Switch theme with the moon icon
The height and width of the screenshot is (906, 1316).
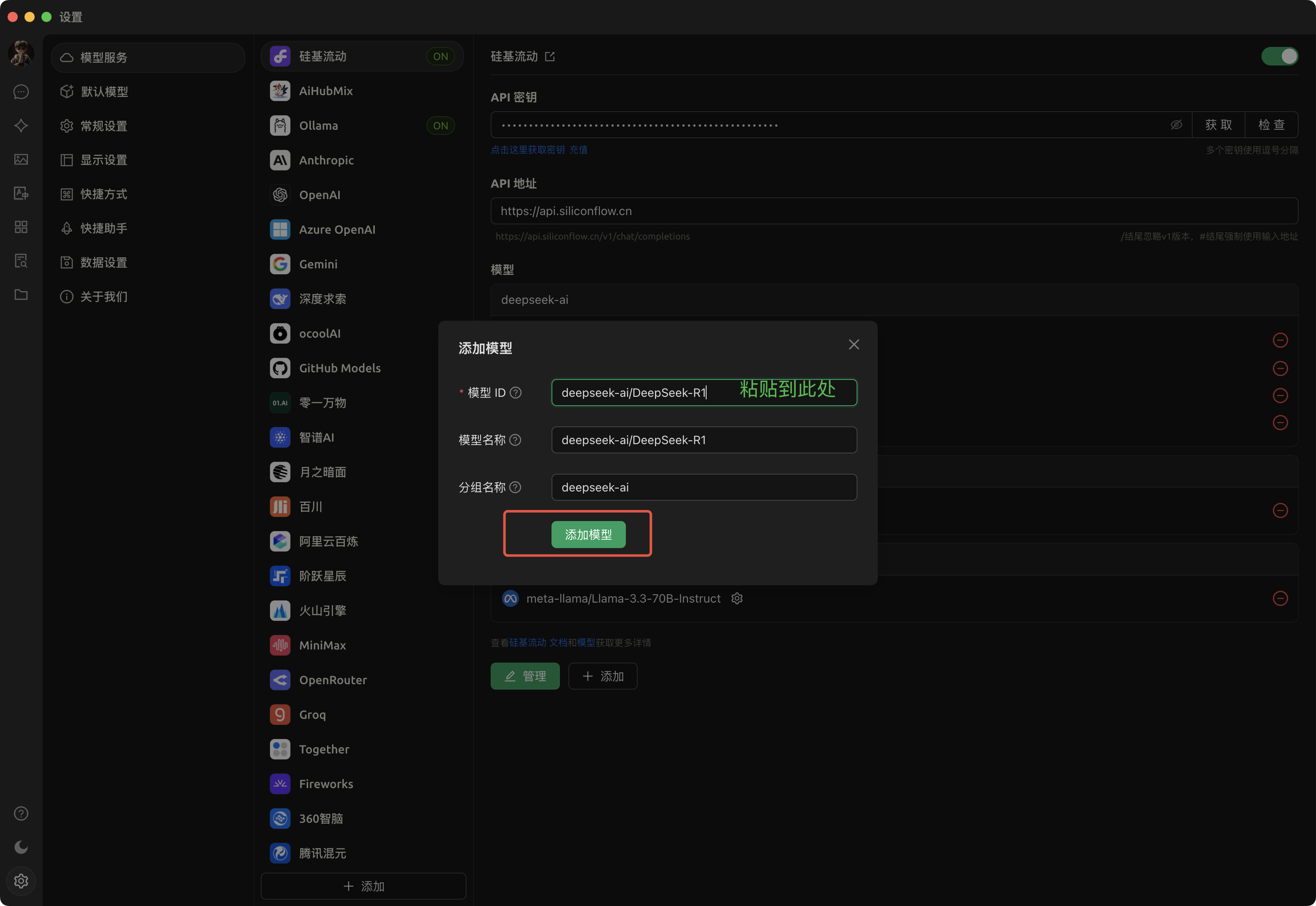[x=21, y=847]
